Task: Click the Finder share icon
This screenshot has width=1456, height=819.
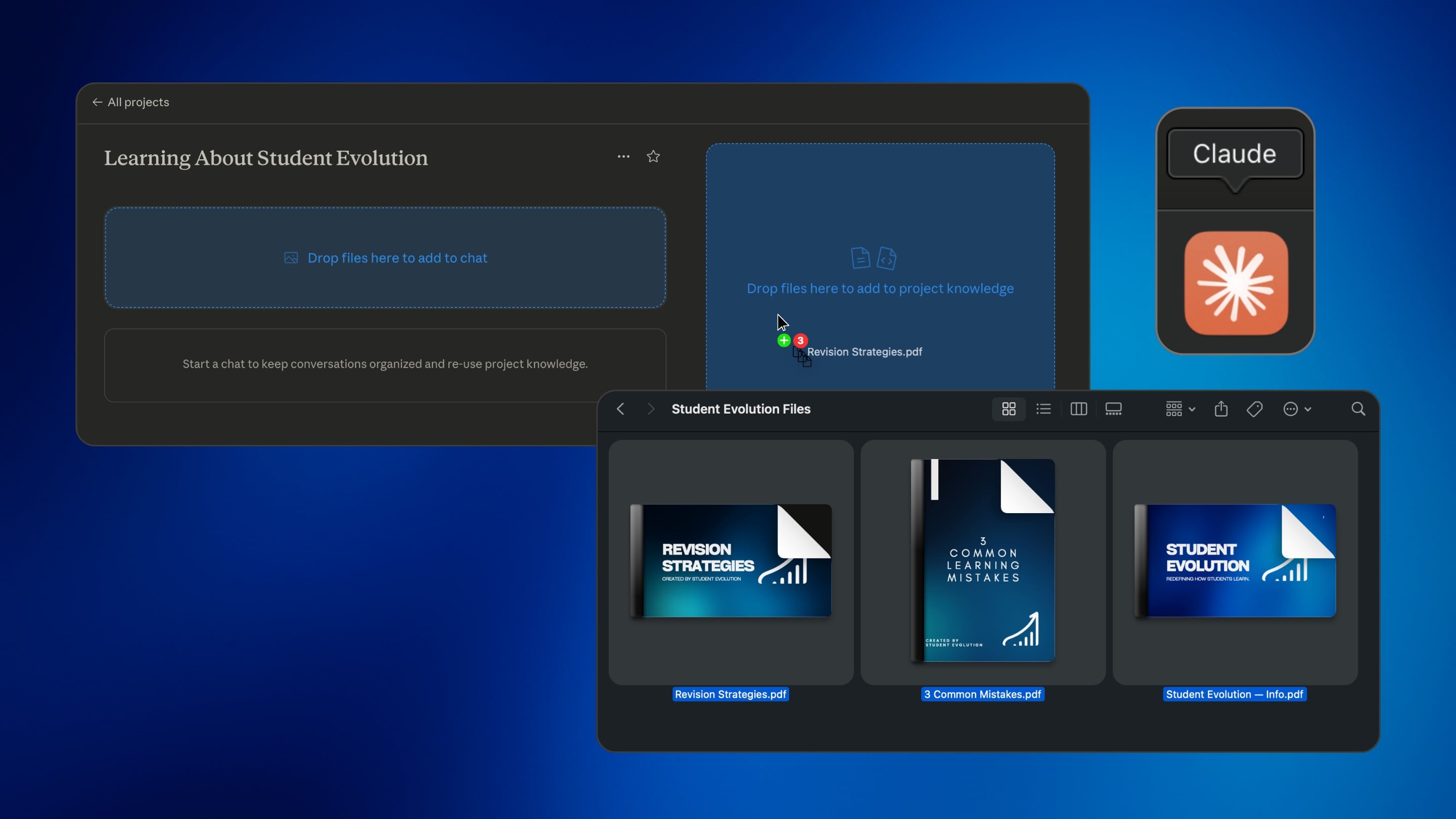Action: tap(1221, 408)
